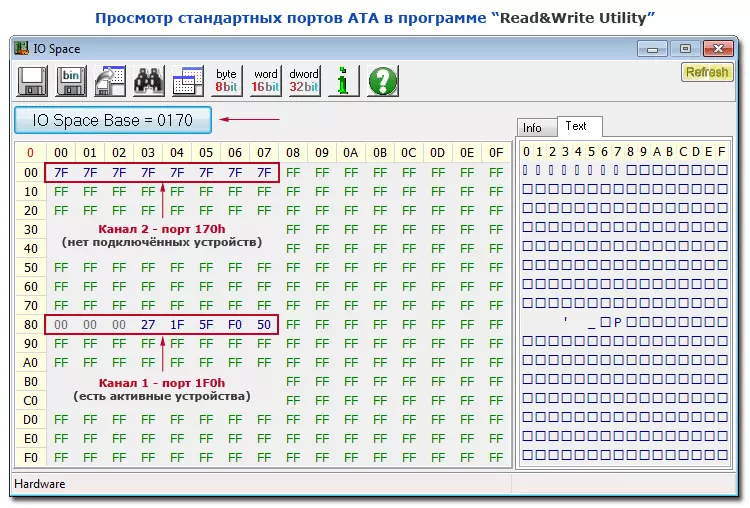
Task: Select cell value F0 in row 80
Action: coord(235,325)
